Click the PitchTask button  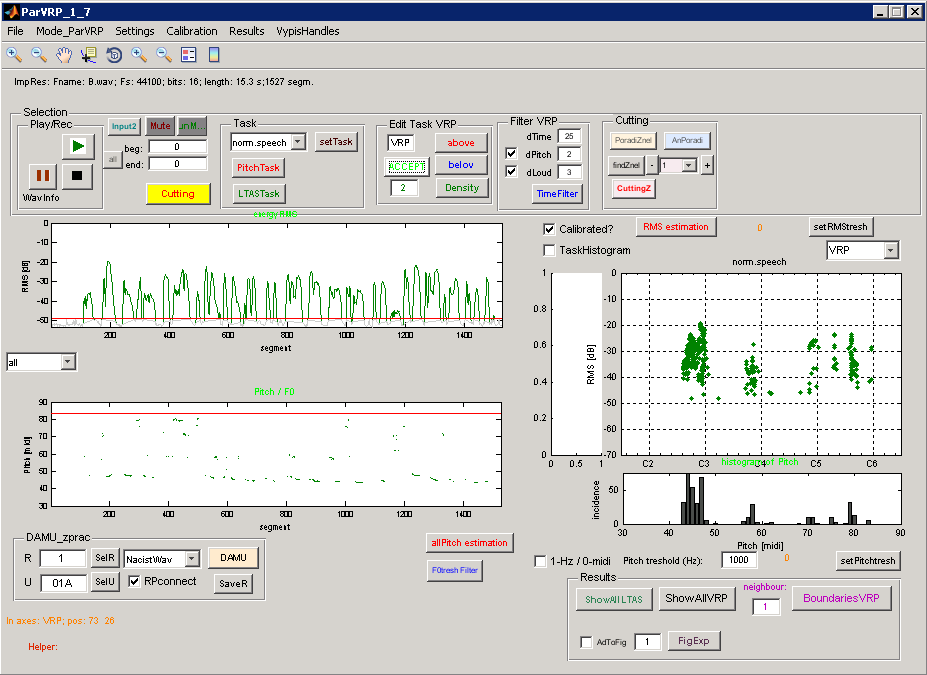[x=258, y=167]
